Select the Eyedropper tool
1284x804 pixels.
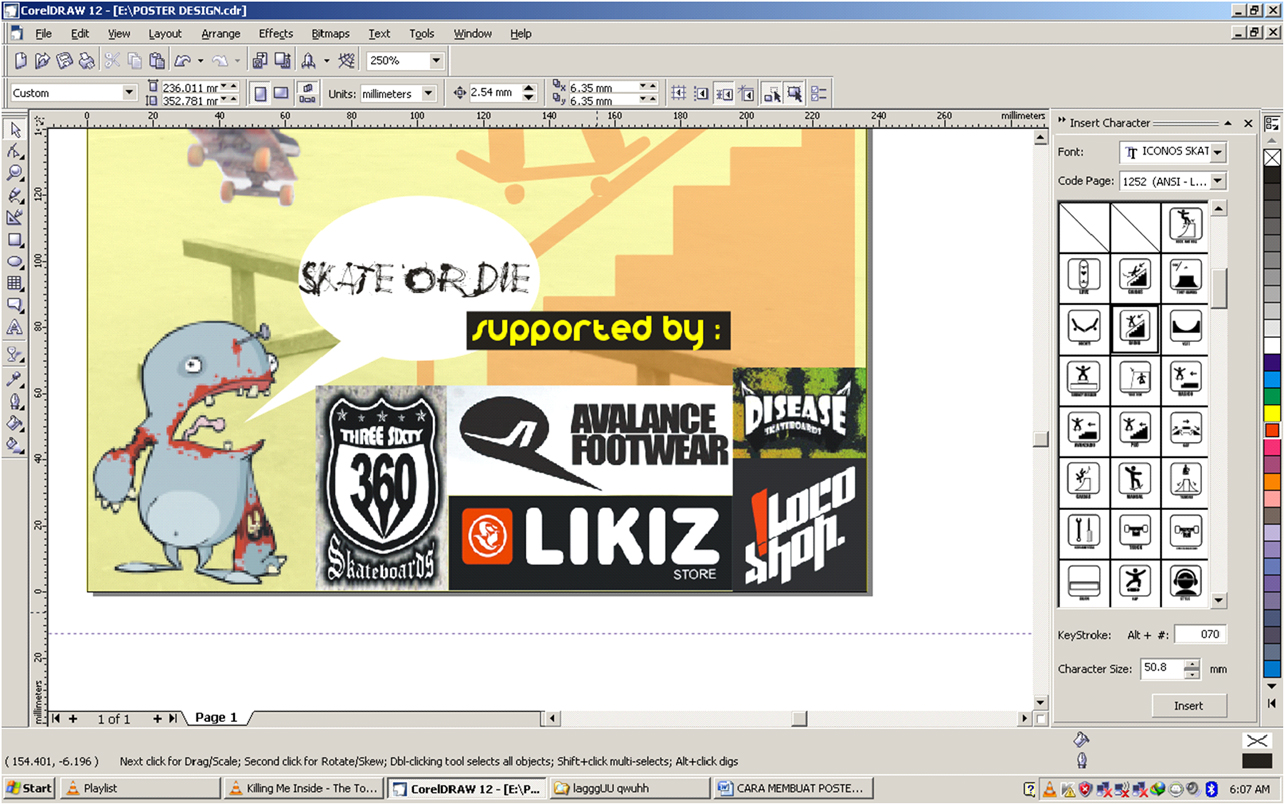coord(15,379)
